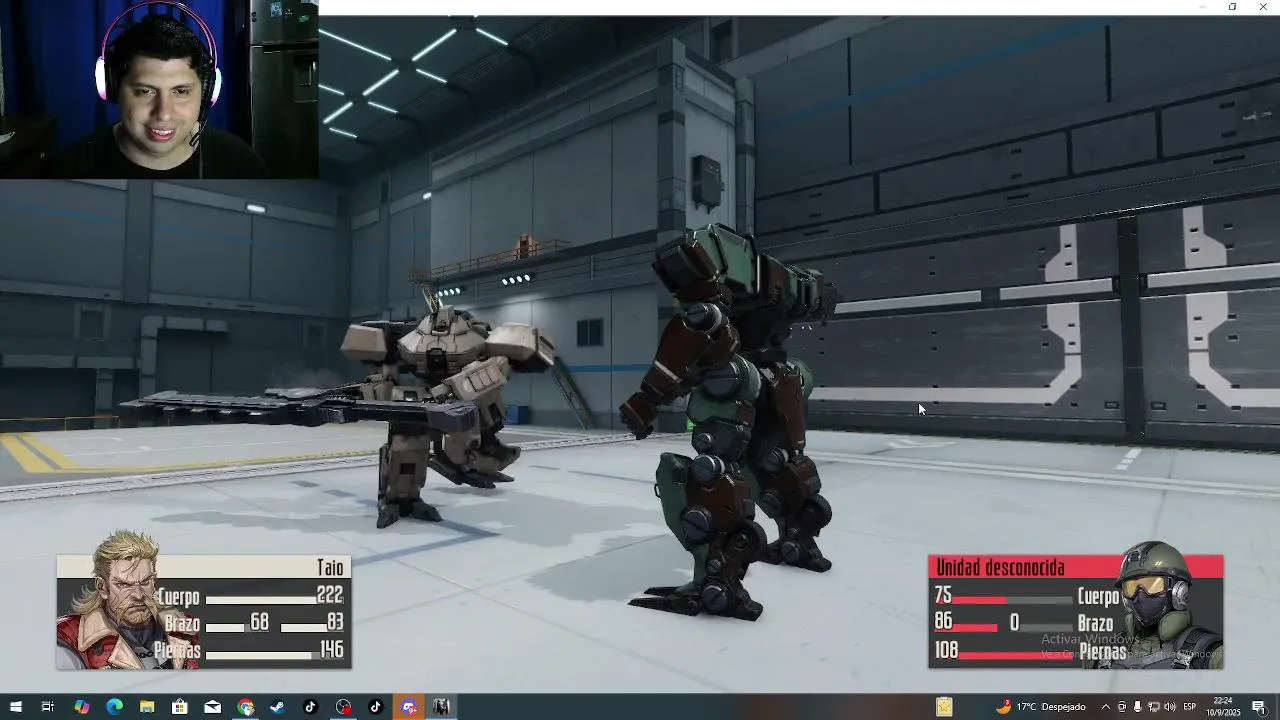Switch to Google Chrome on the taskbar
This screenshot has height=720, width=1280.
tap(245, 707)
